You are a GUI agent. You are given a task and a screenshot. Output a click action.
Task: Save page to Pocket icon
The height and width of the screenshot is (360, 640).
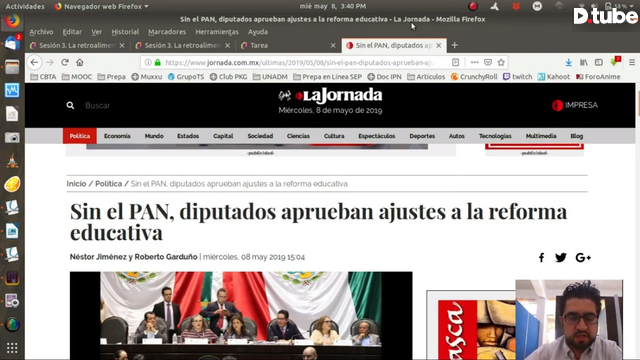pyautogui.click(x=488, y=62)
